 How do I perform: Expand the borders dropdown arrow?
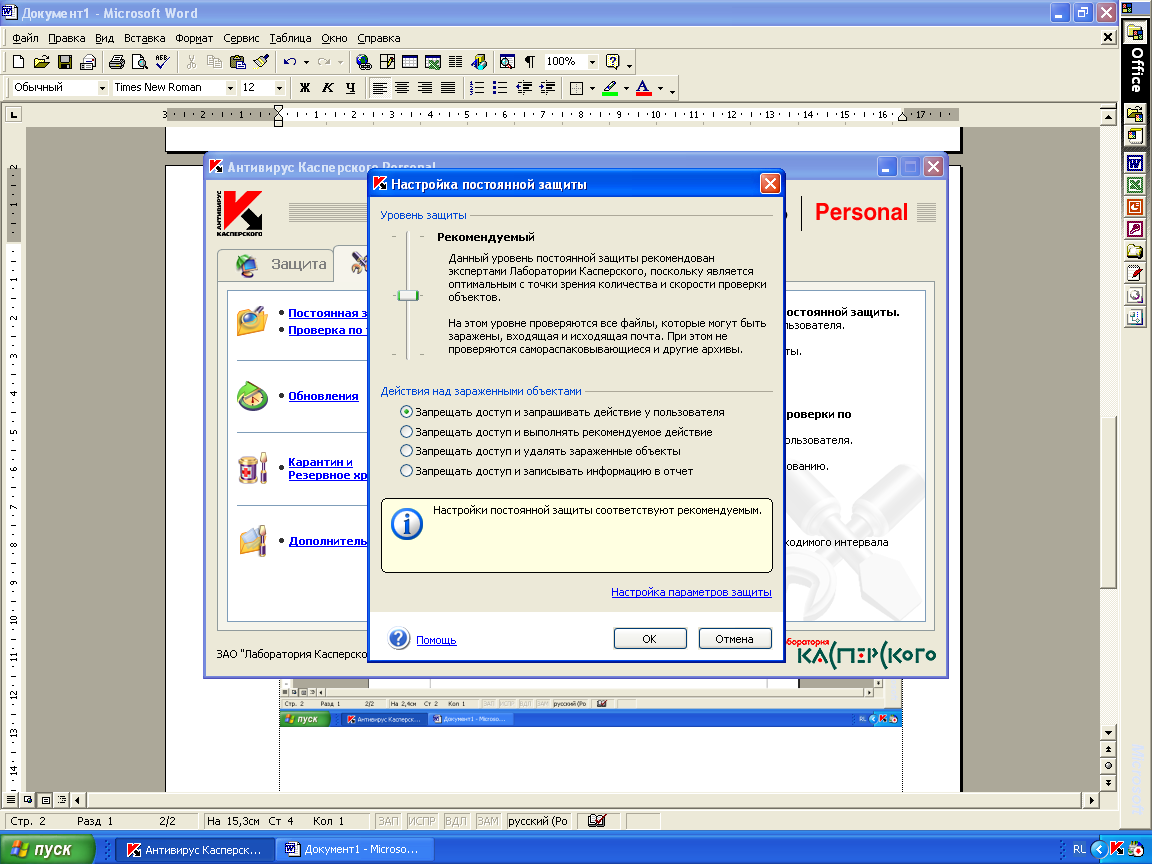(592, 88)
